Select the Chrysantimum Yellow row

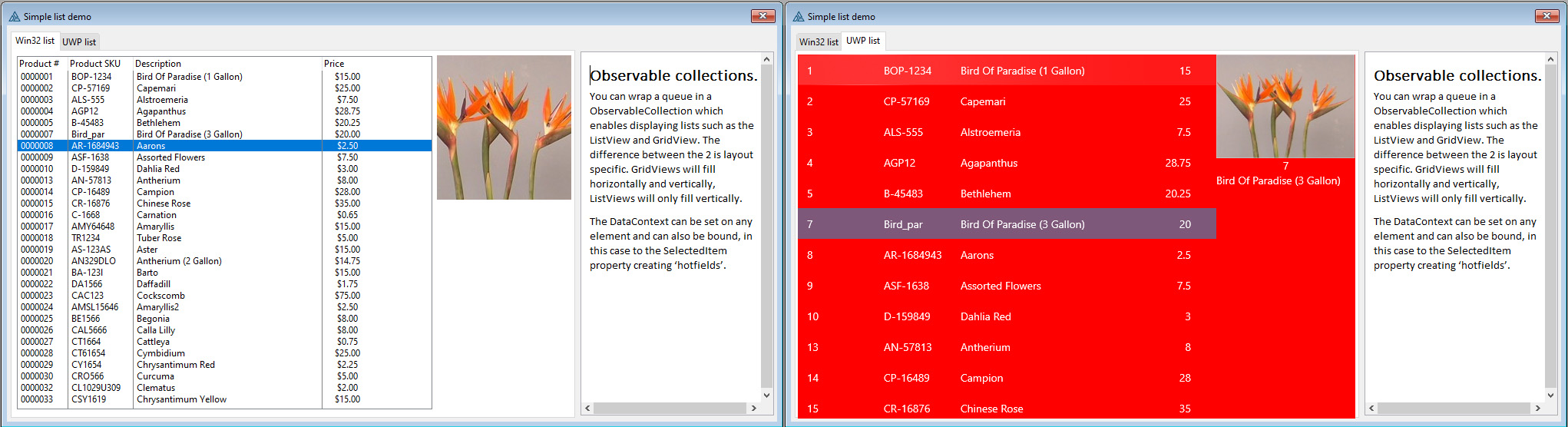(x=181, y=399)
